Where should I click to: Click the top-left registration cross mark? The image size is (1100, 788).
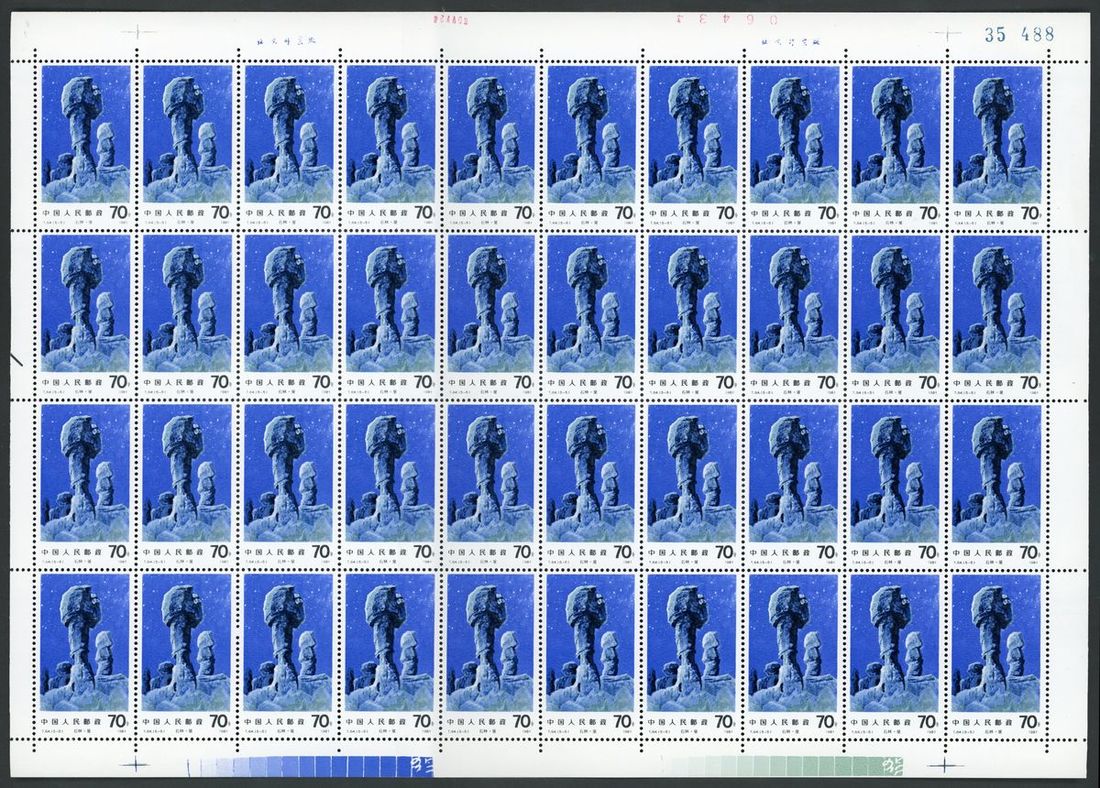[132, 33]
